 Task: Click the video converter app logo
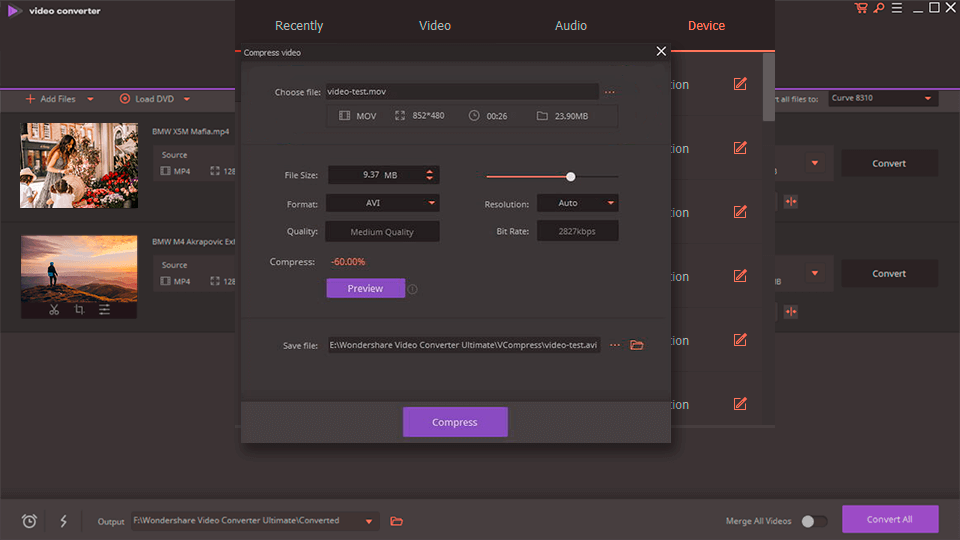(13, 10)
